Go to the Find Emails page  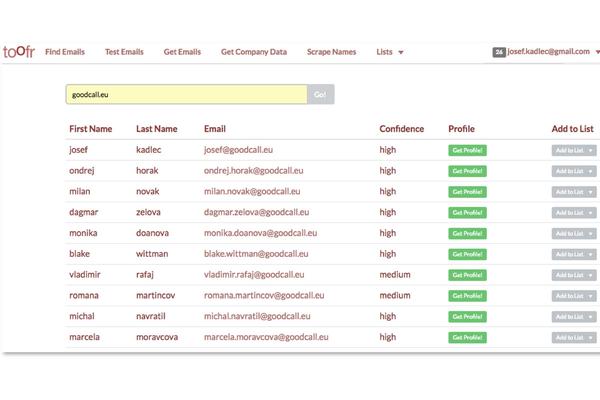(x=65, y=52)
